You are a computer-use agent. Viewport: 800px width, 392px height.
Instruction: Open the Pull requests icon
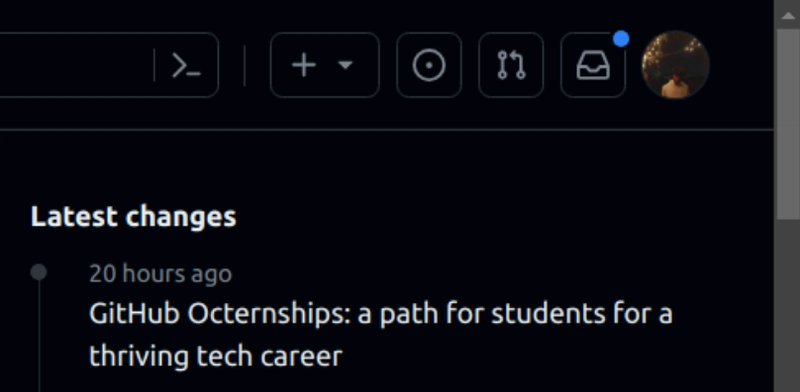point(511,65)
